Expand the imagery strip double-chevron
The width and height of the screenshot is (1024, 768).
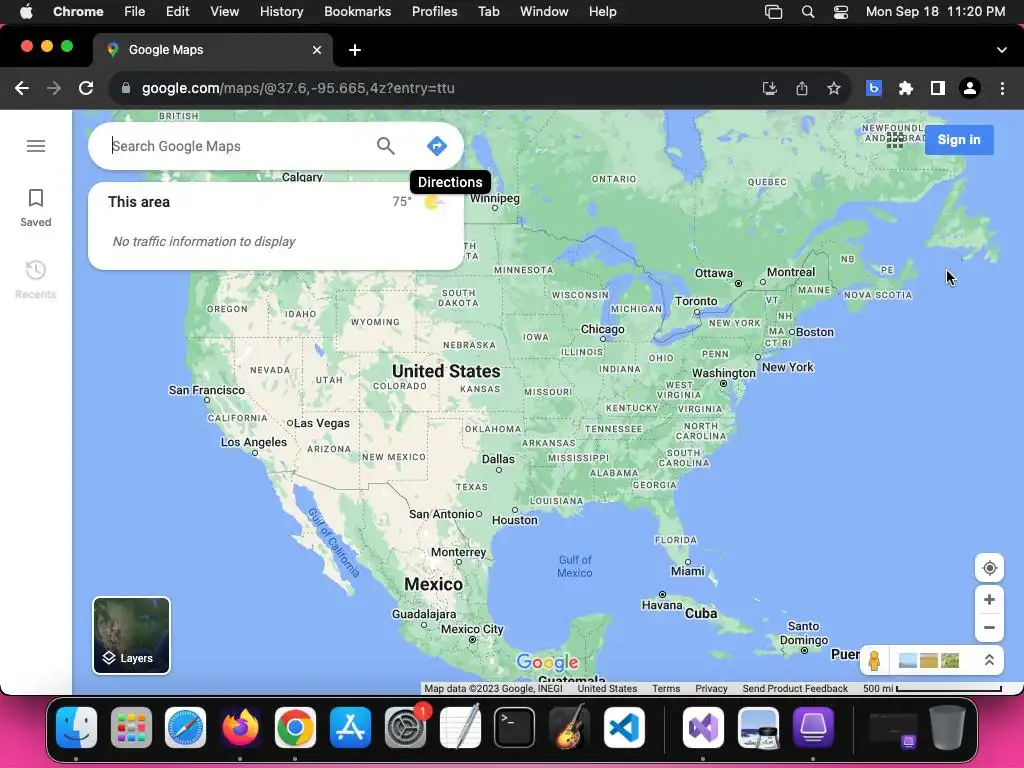point(989,660)
